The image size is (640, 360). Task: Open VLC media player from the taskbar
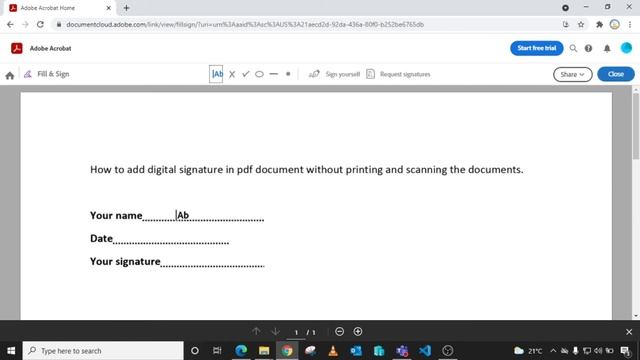click(x=333, y=351)
